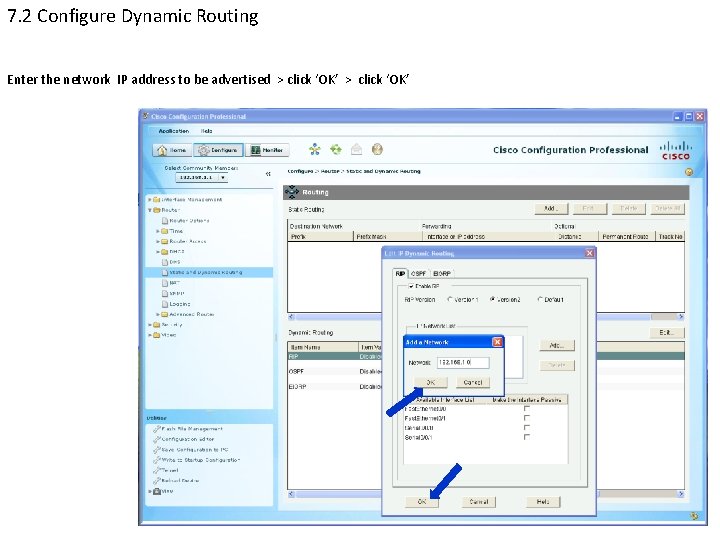Click the globe help icon in toolbar
The width and height of the screenshot is (720, 540).
(x=377, y=149)
